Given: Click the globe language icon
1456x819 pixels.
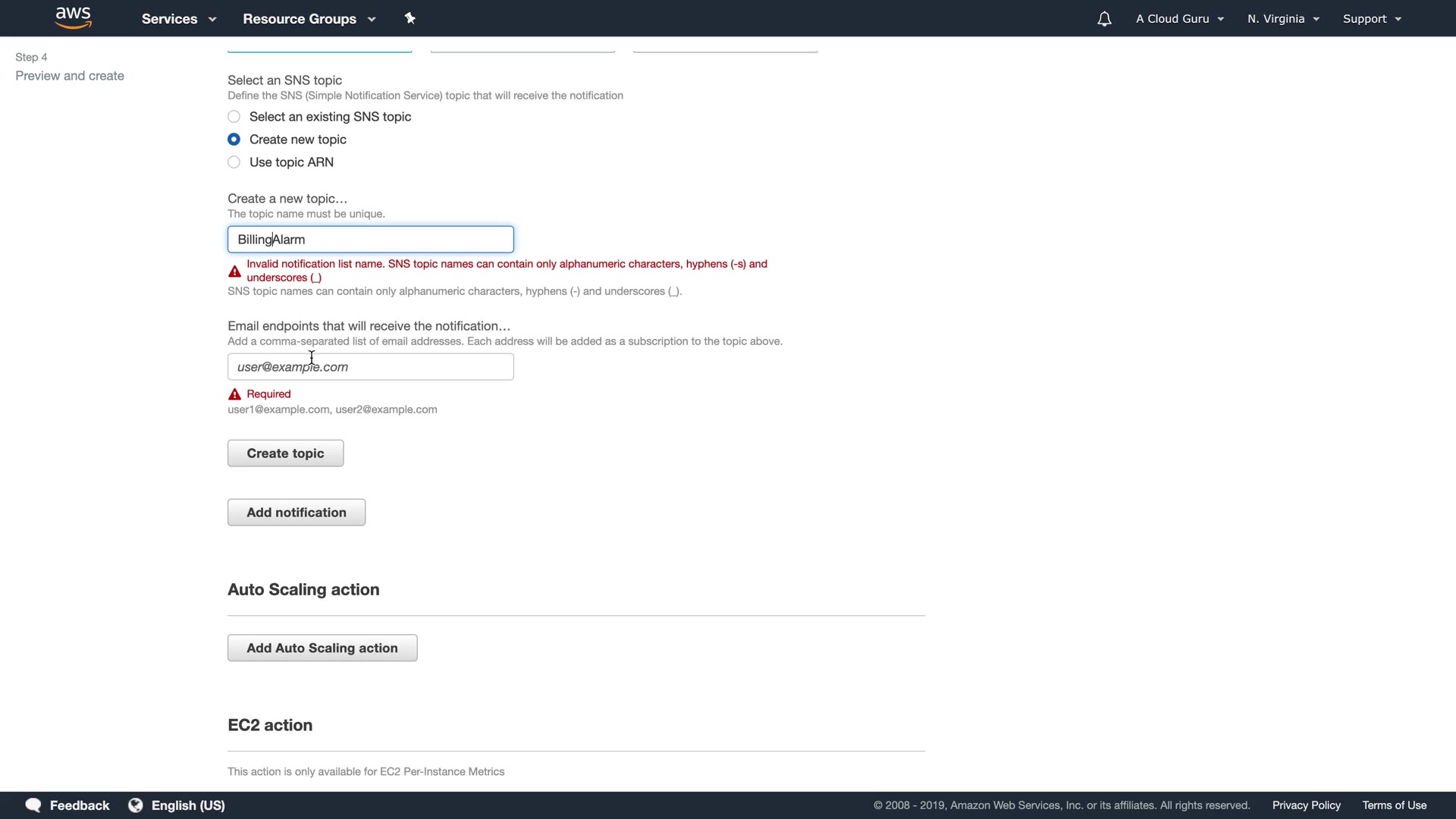Looking at the screenshot, I should click(x=136, y=805).
